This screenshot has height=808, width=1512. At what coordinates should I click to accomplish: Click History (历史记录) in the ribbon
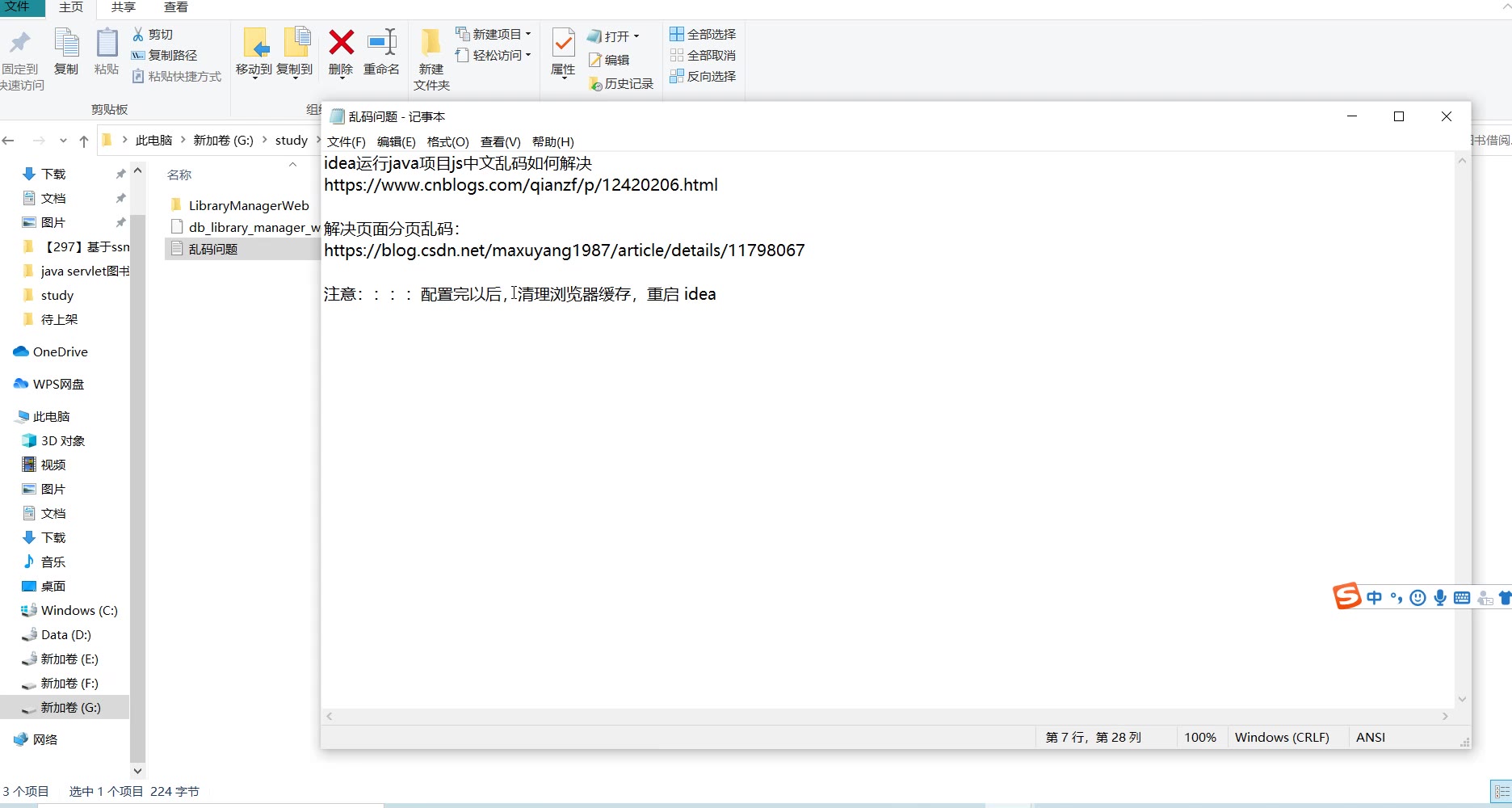[x=621, y=84]
